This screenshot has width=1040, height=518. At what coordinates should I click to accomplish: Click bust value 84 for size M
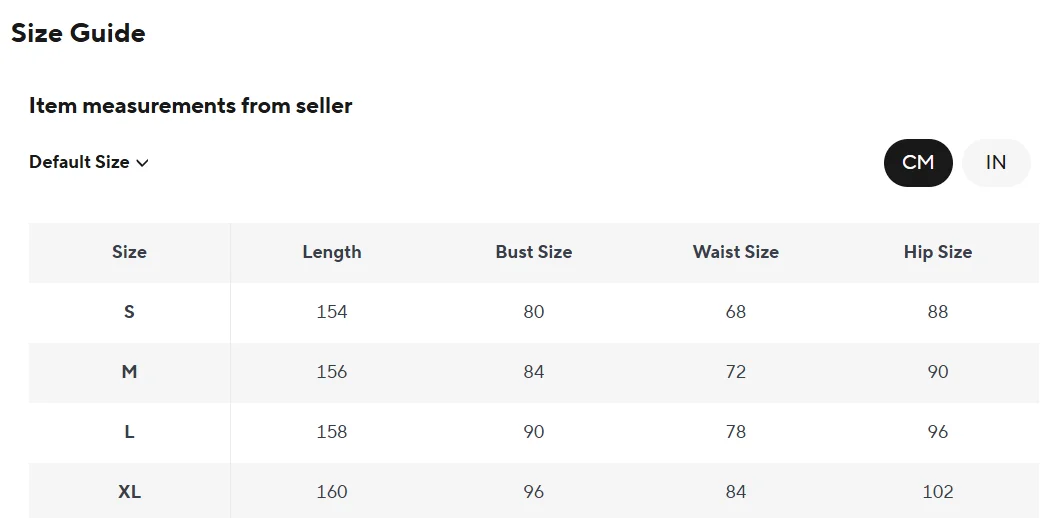point(534,372)
